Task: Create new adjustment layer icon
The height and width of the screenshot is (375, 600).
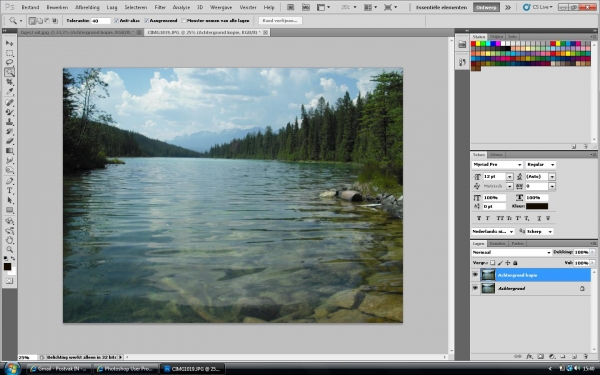Action: tap(552, 356)
